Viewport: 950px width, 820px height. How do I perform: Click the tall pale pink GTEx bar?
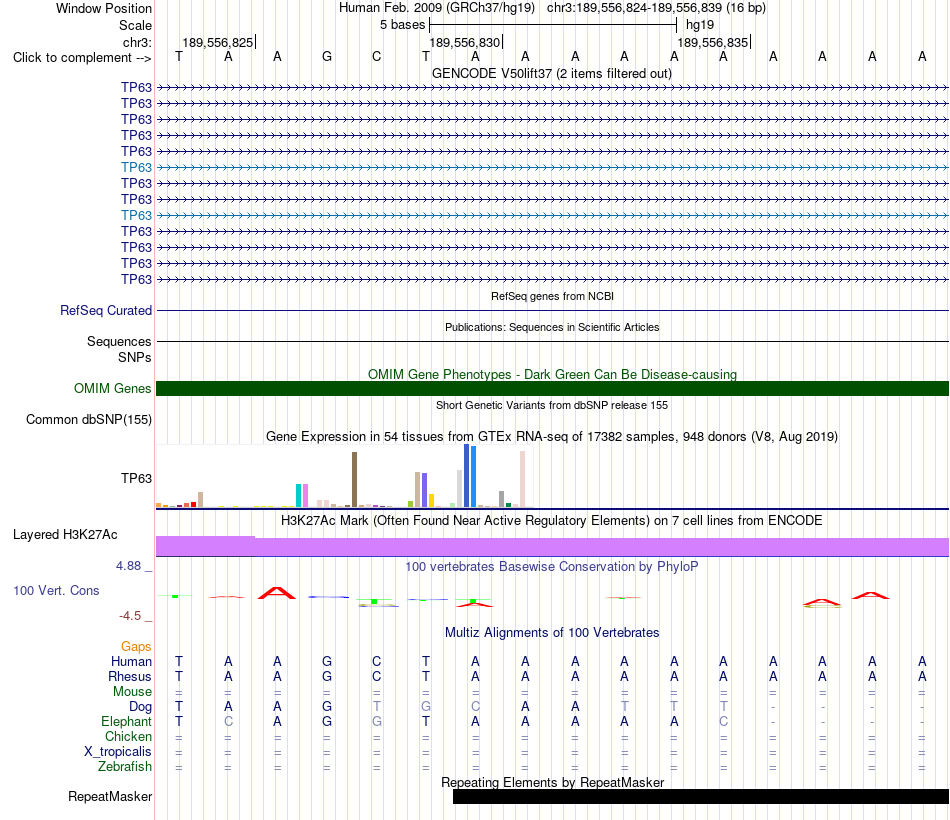522,479
